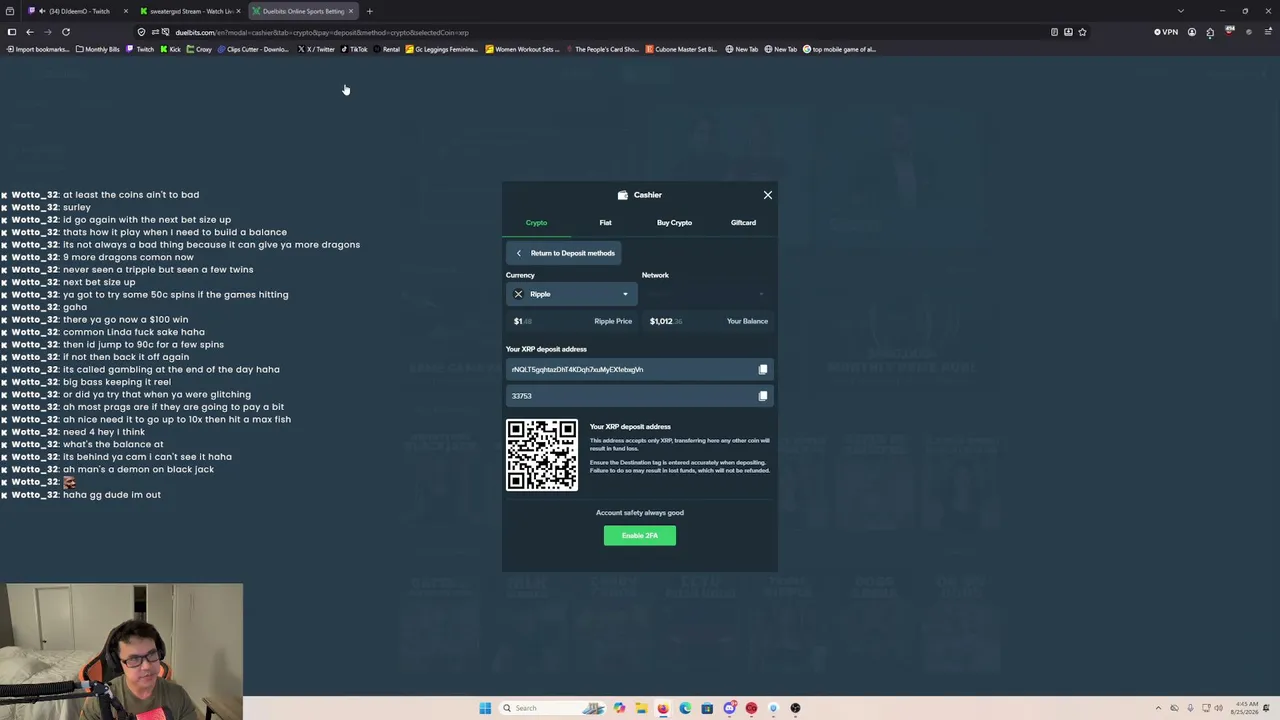This screenshot has width=1280, height=720.
Task: Select the XRP deposit address field
Action: click(639, 370)
